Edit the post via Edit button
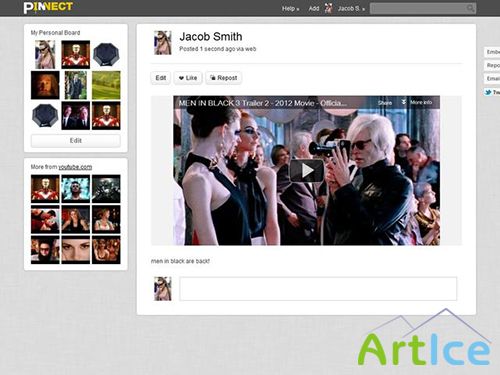Screen dimensions: 500x375 (161, 78)
